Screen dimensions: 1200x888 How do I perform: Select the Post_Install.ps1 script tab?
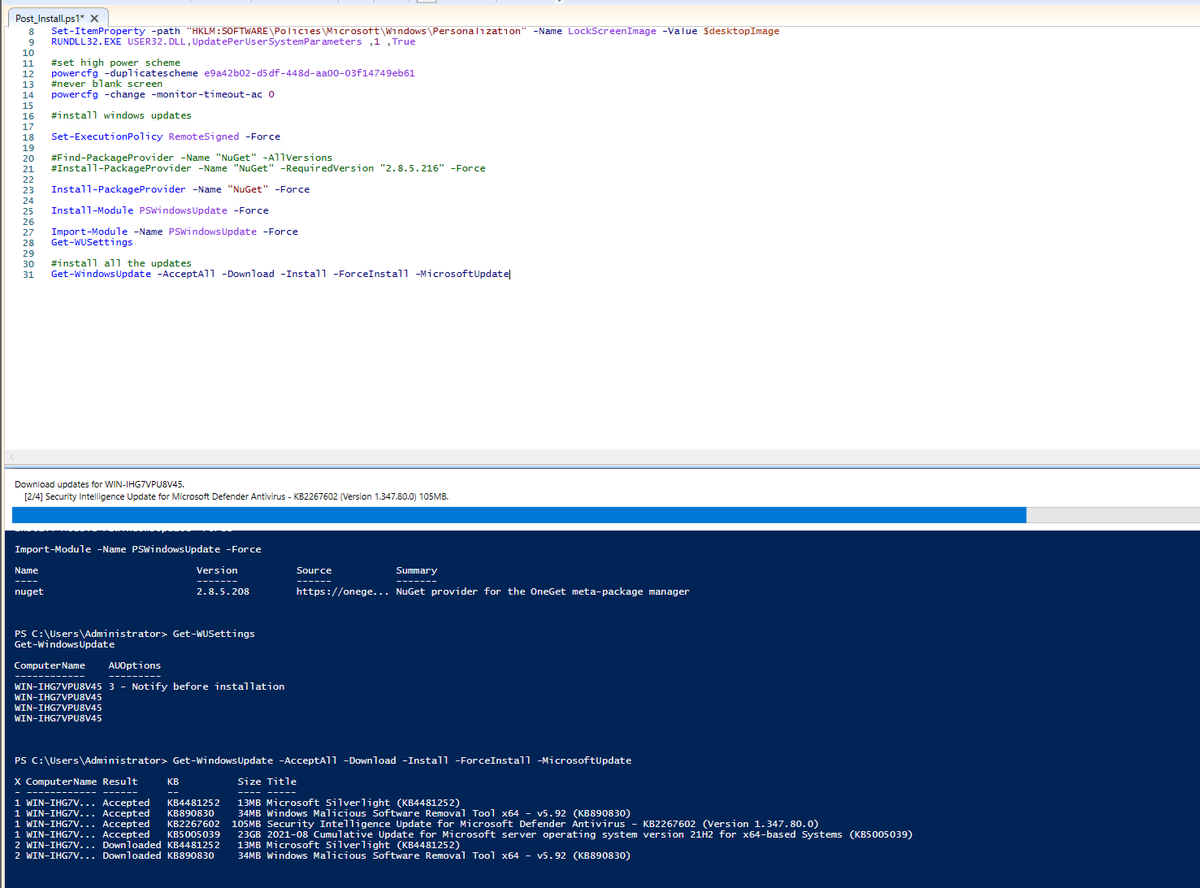pyautogui.click(x=59, y=18)
